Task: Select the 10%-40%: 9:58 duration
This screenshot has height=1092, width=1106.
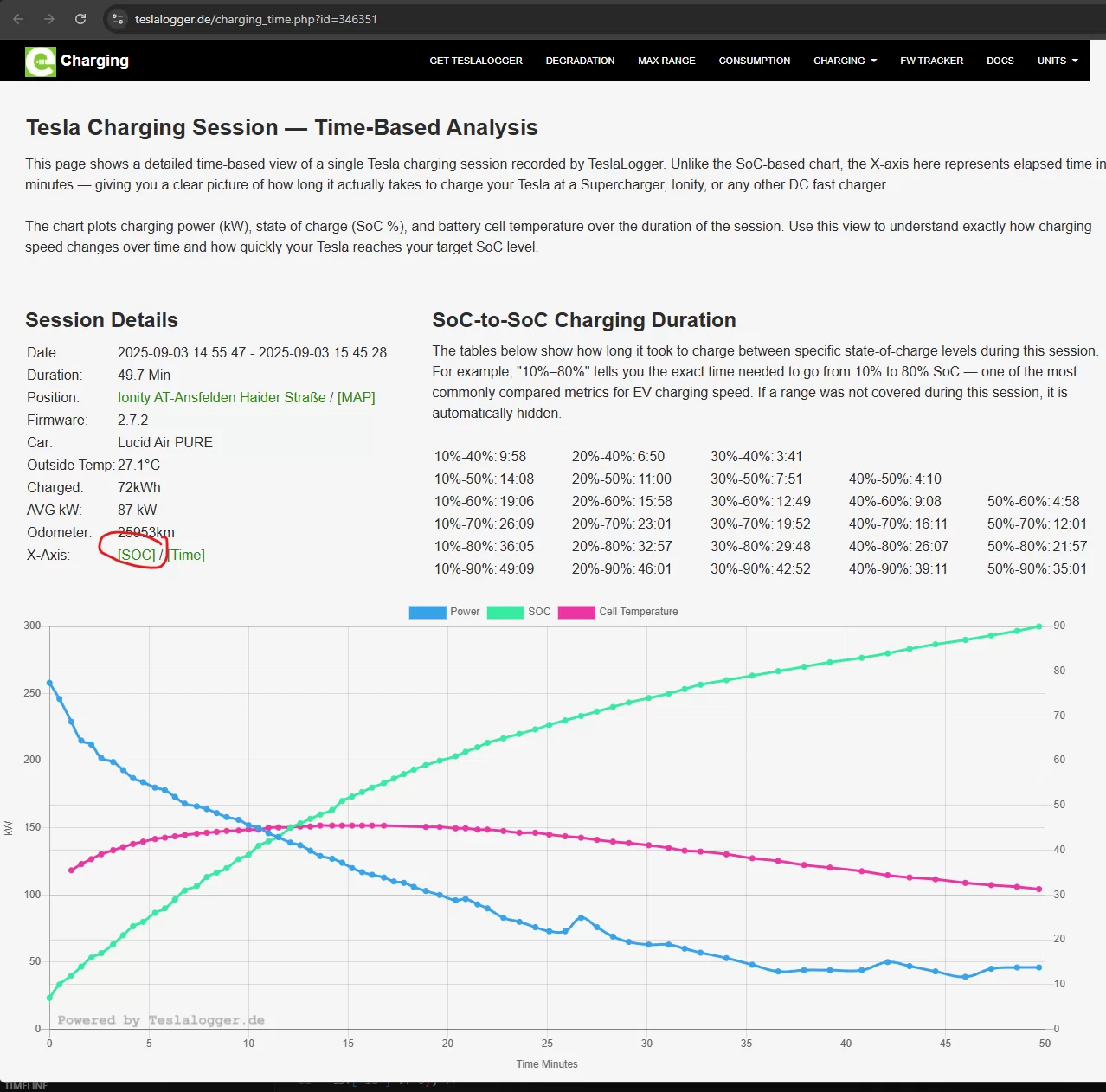Action: pyautogui.click(x=480, y=456)
